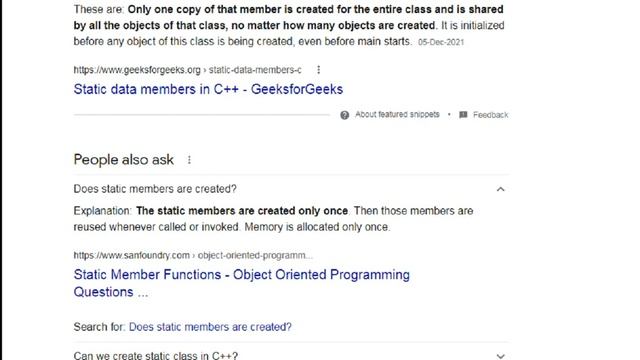Click the Feedback flag icon
The height and width of the screenshot is (360, 640).
(x=463, y=115)
